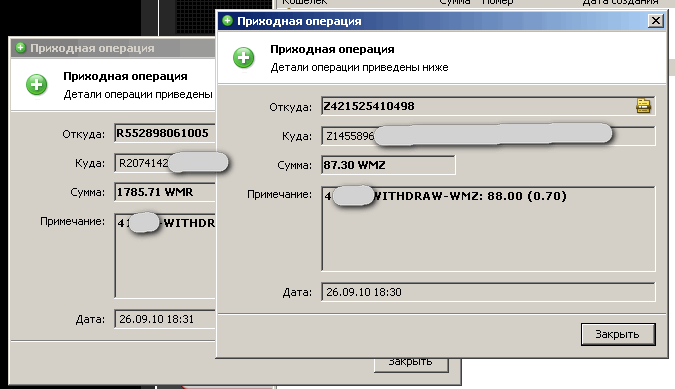Click the Сумма field 87.30 WMZ
Image resolution: width=675 pixels, height=389 pixels.
tap(388, 165)
